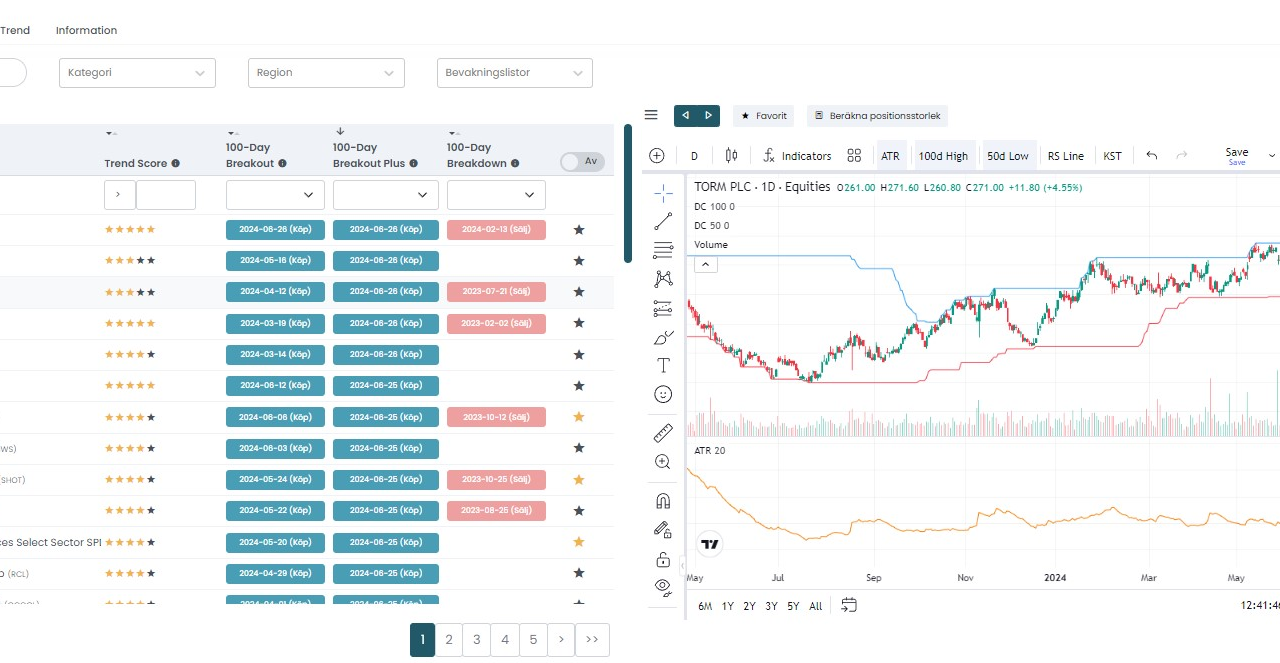Viewport: 1280px width, 663px height.
Task: Toggle the lock all drawings icon
Action: click(x=663, y=558)
